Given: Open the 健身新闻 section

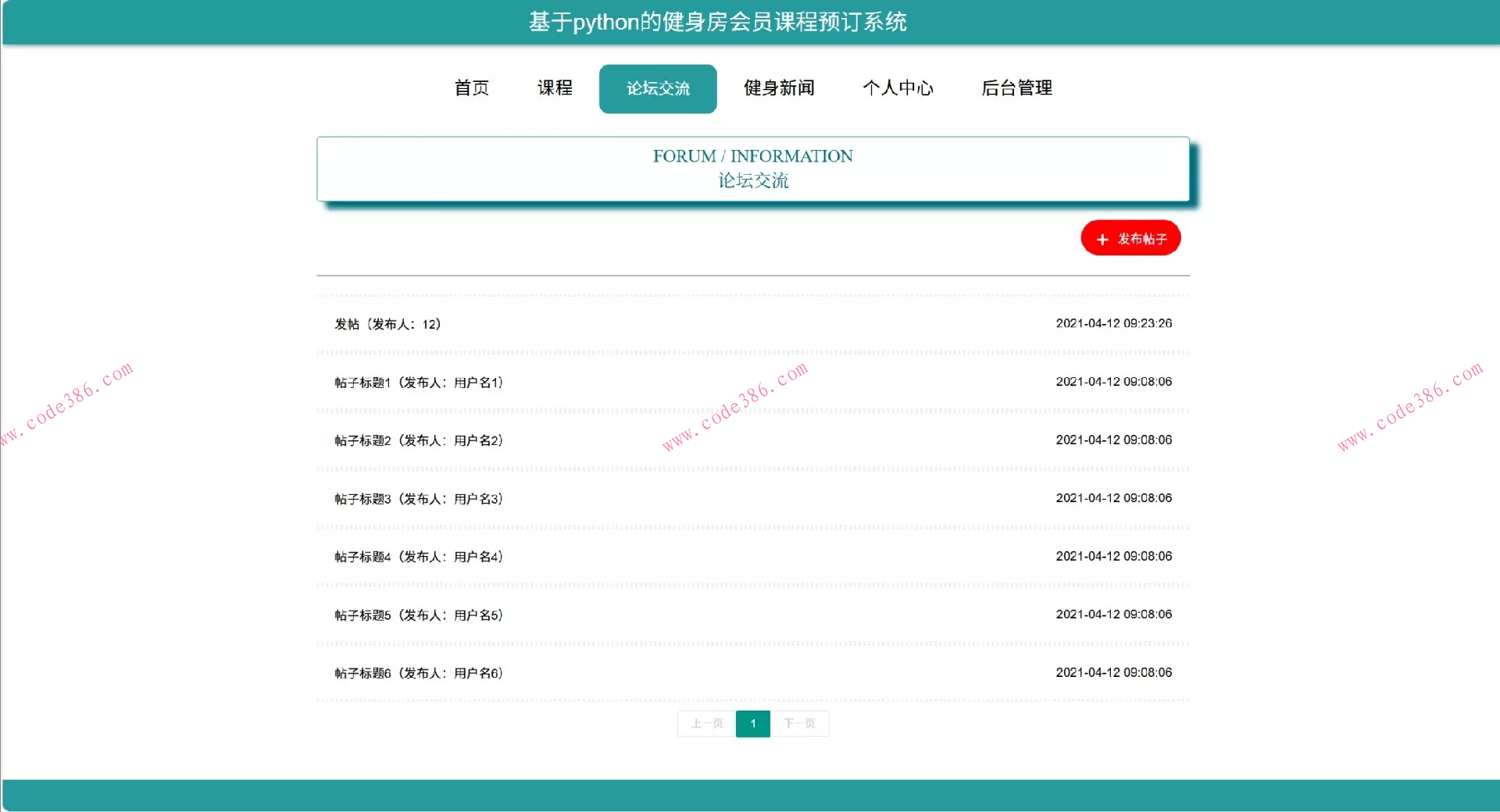Looking at the screenshot, I should [x=779, y=88].
